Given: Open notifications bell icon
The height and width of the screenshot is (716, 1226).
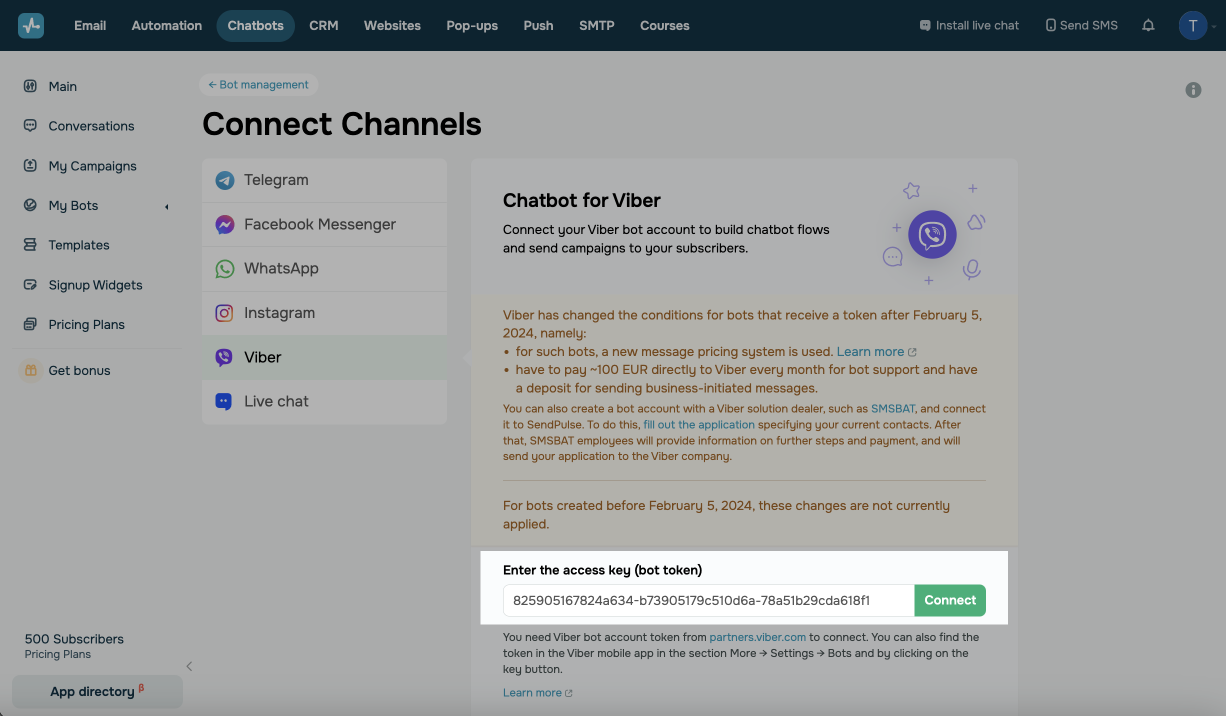Looking at the screenshot, I should click(x=1148, y=26).
